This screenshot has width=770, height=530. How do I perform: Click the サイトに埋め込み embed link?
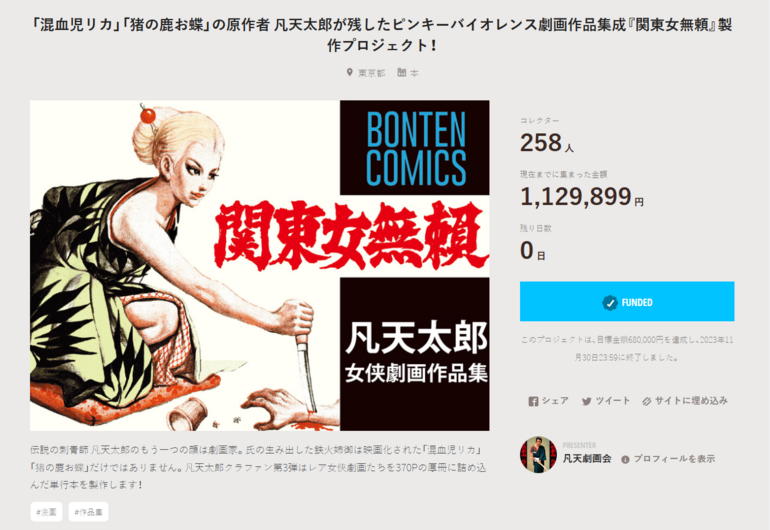point(691,401)
